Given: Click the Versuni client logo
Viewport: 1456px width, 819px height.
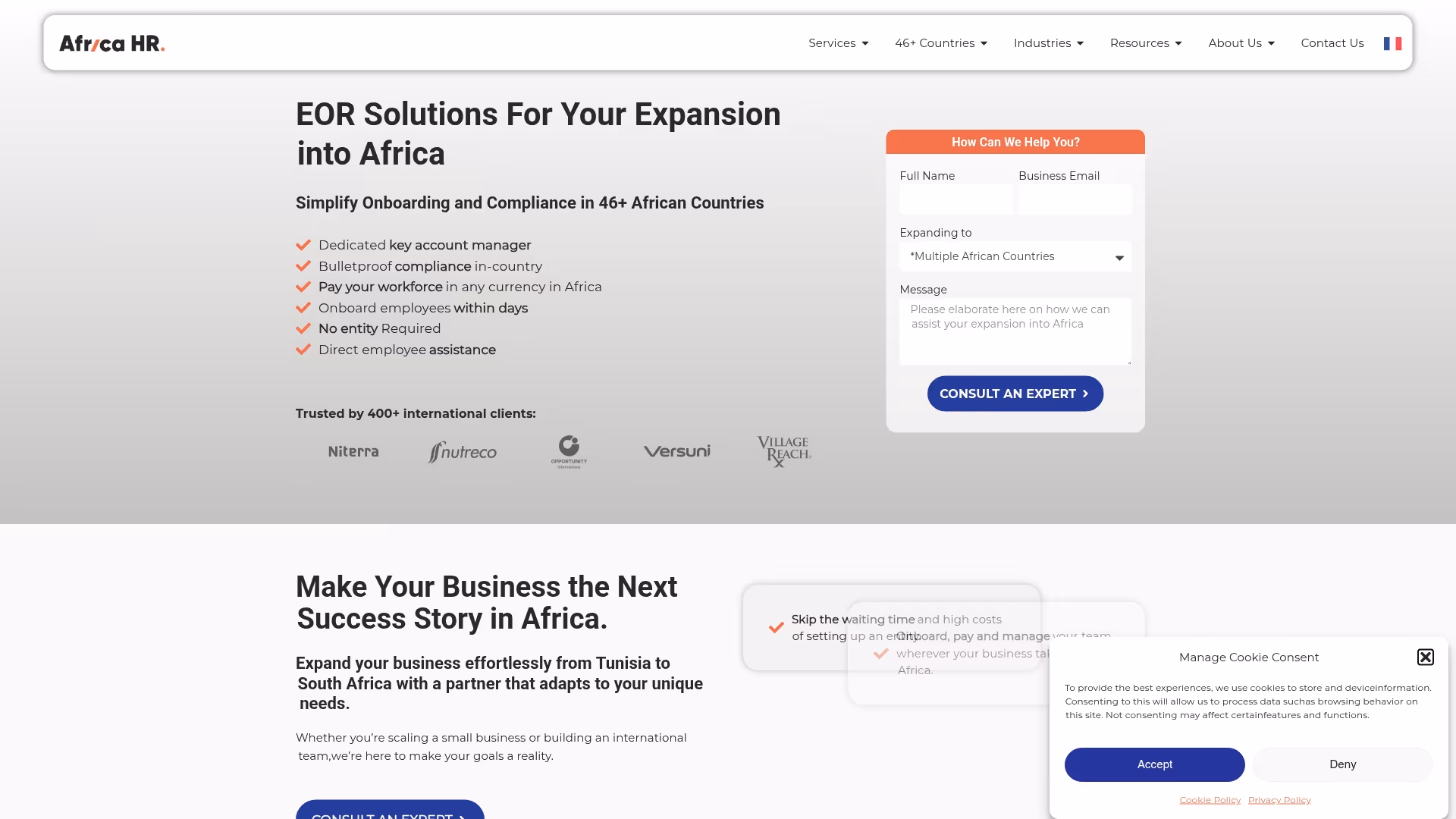Looking at the screenshot, I should (x=676, y=450).
